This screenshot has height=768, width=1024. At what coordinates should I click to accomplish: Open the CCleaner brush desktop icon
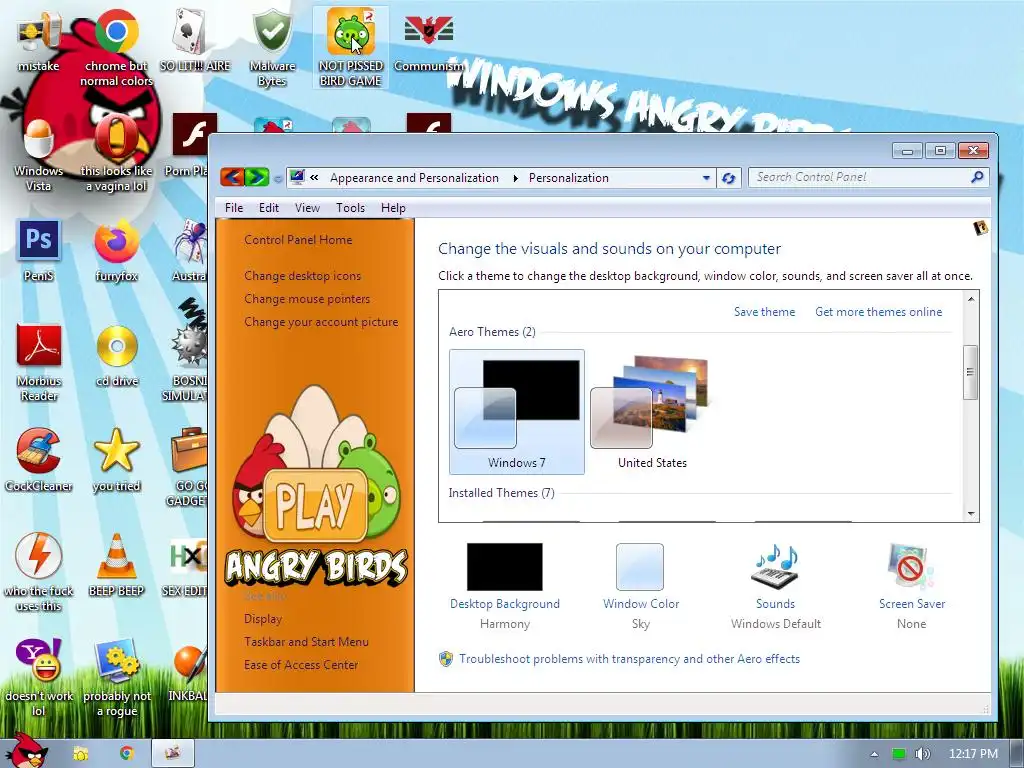tap(39, 460)
